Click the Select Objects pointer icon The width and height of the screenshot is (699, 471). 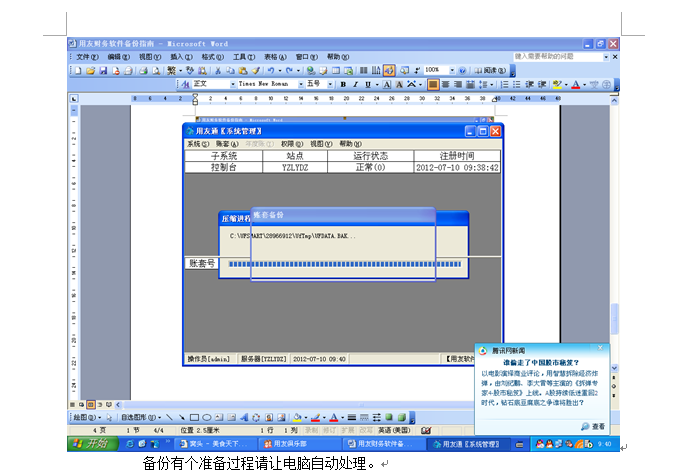tap(109, 418)
